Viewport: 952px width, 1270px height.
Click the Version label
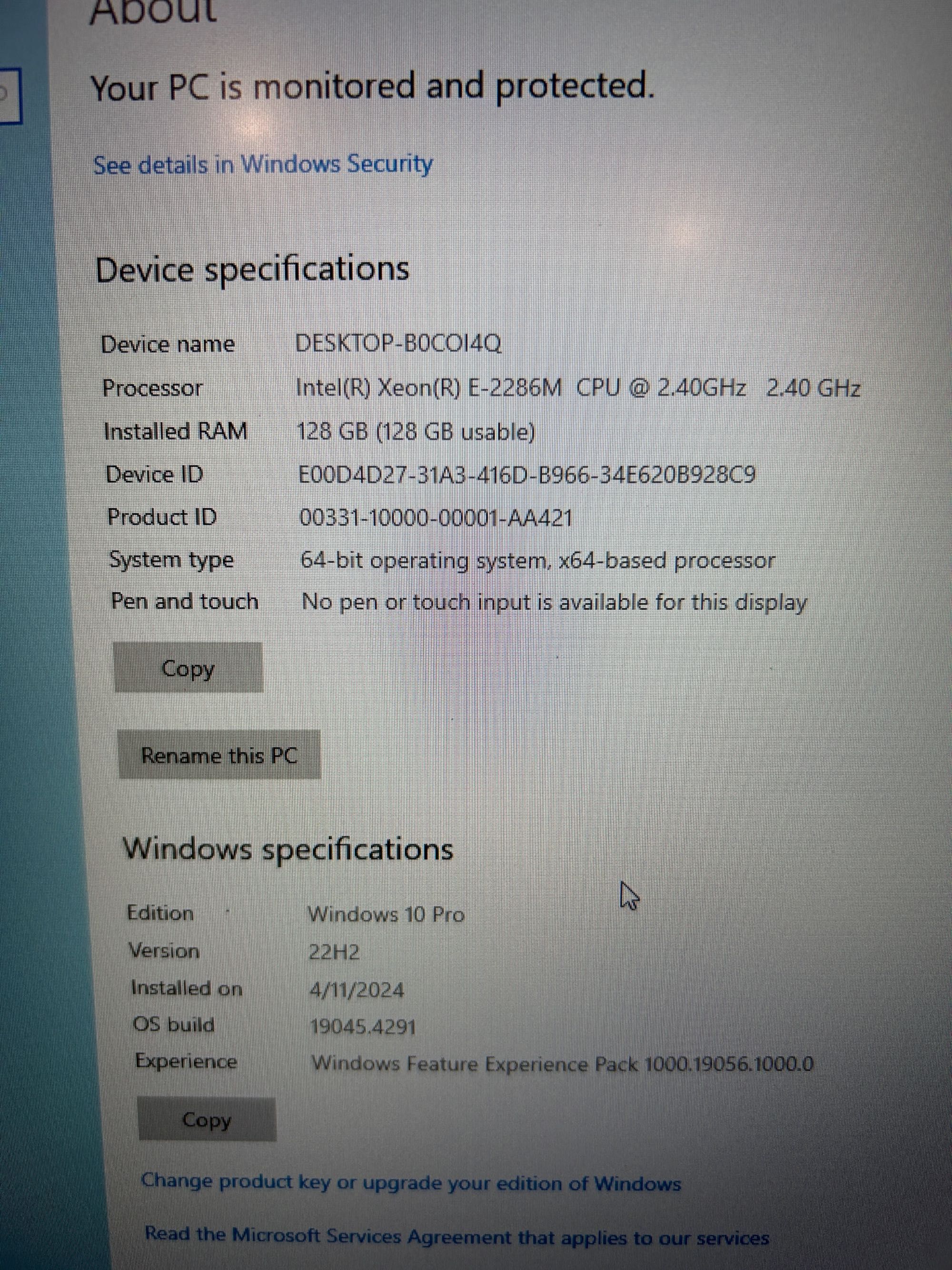pos(164,951)
